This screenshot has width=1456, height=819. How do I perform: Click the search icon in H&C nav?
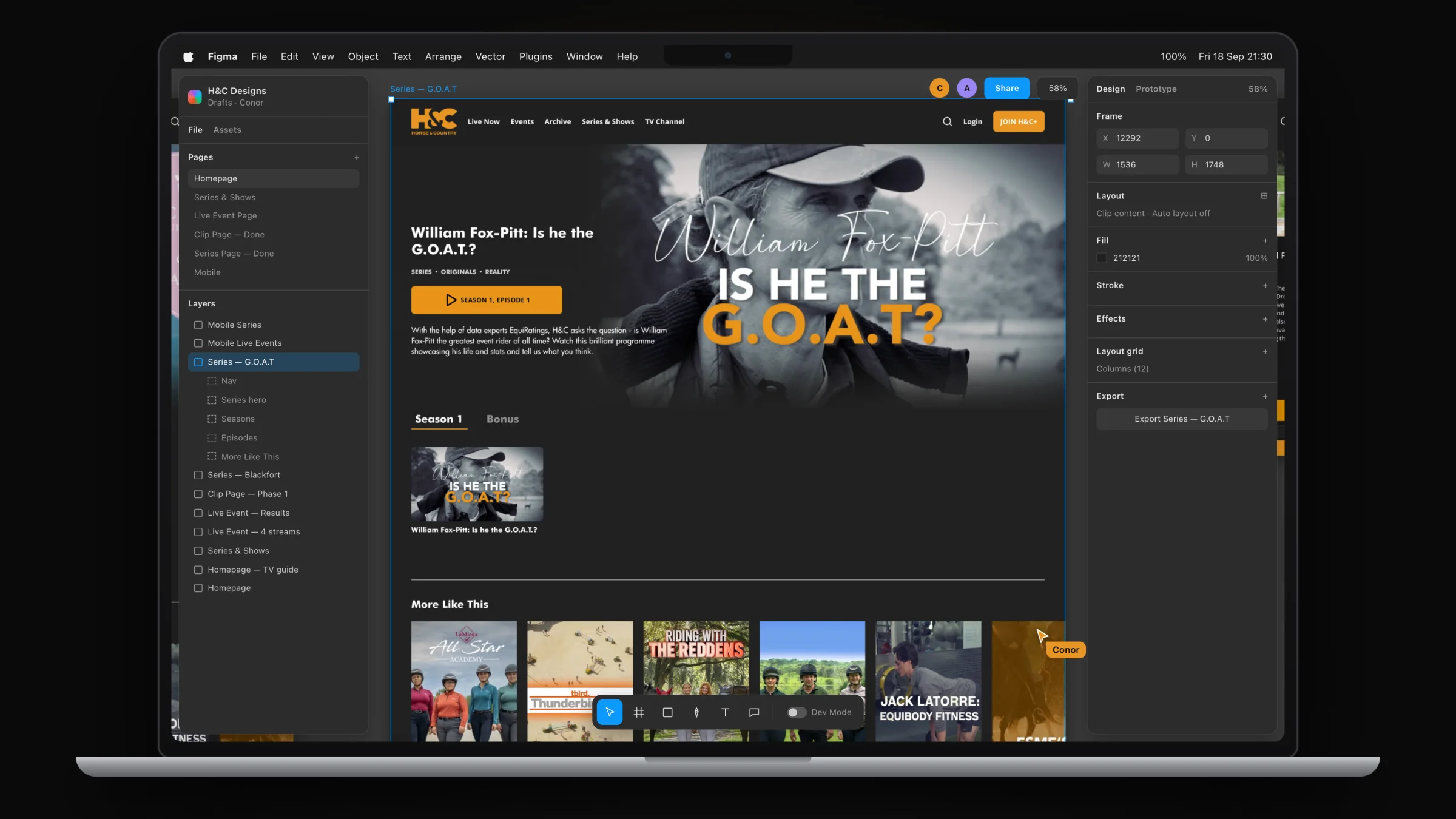coord(947,121)
